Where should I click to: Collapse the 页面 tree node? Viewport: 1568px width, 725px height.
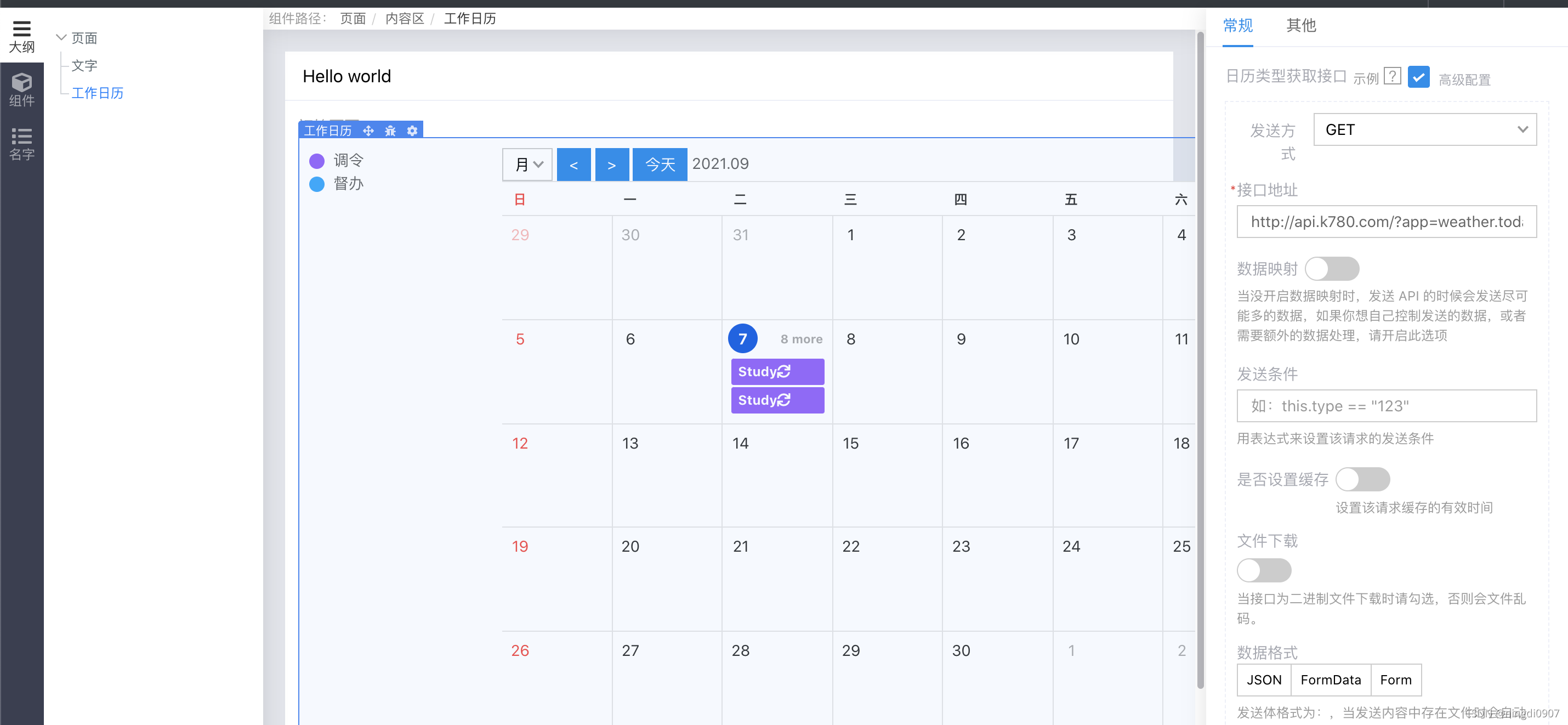pos(61,38)
